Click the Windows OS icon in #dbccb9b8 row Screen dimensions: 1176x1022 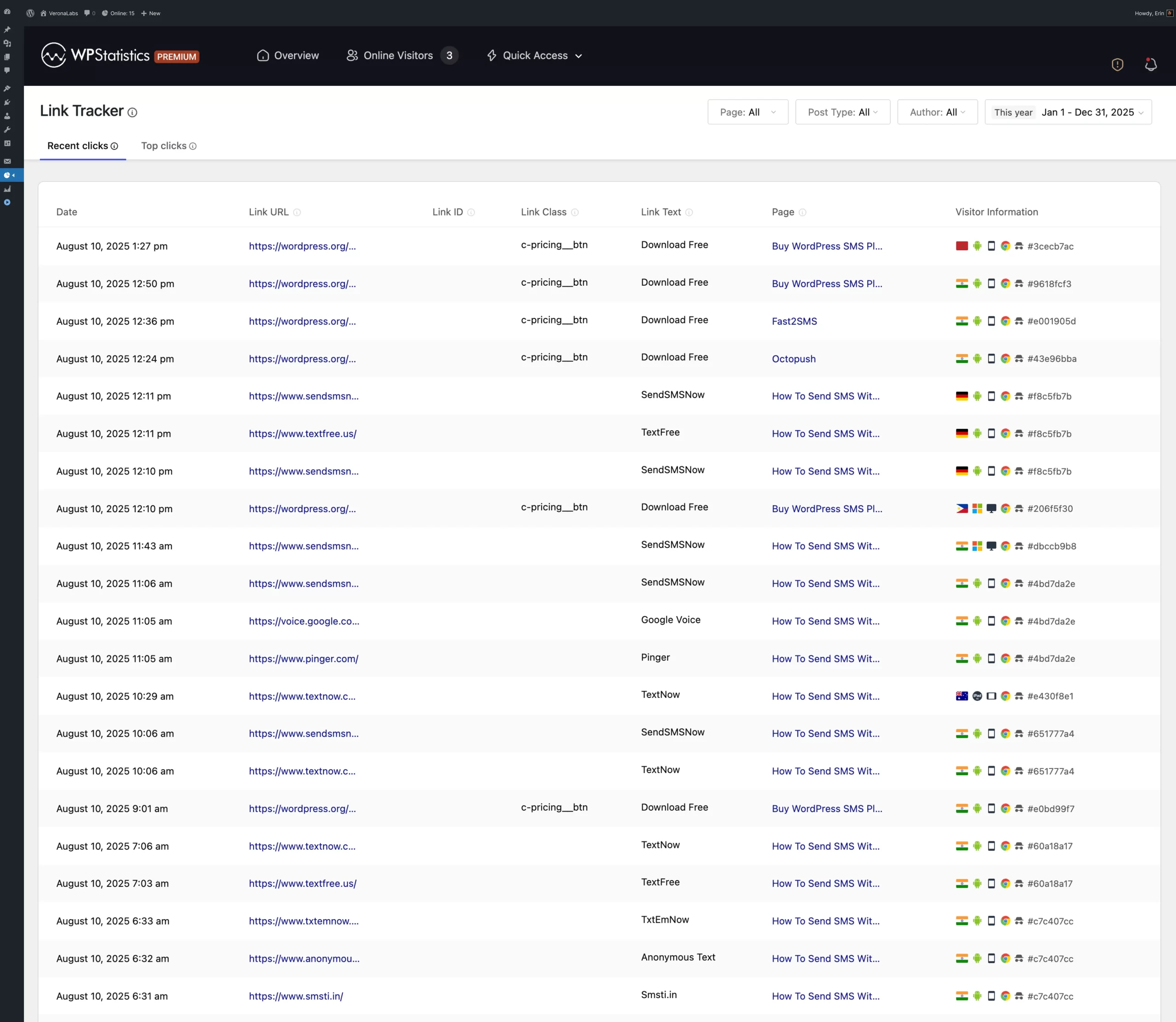pos(977,546)
